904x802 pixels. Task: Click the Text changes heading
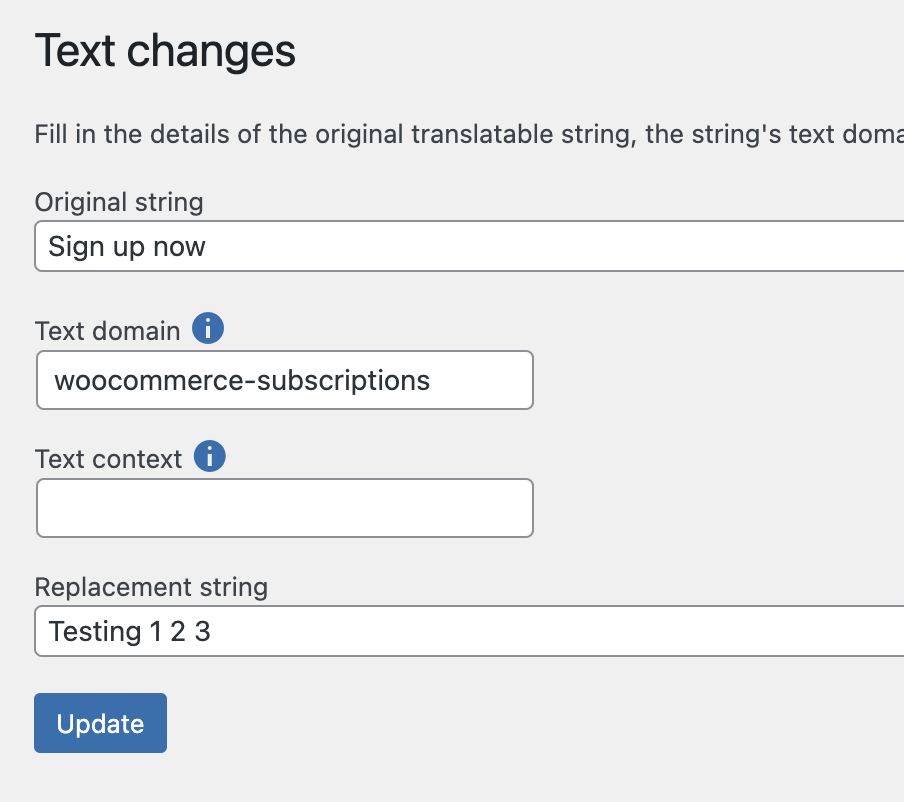165,50
